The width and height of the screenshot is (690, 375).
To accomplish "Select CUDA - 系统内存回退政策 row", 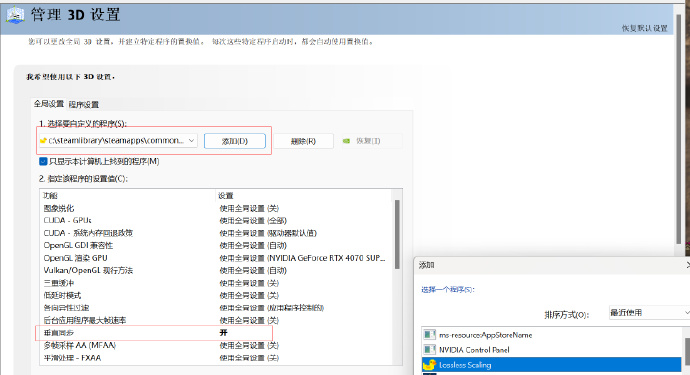I will (216, 233).
